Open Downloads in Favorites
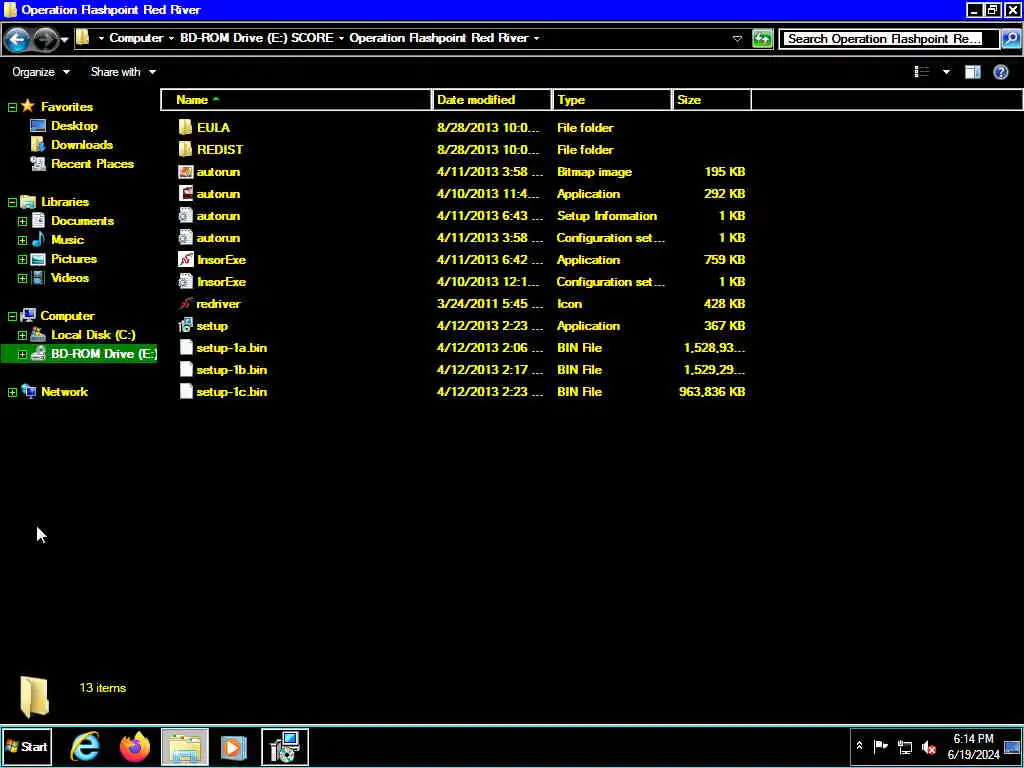 (82, 144)
